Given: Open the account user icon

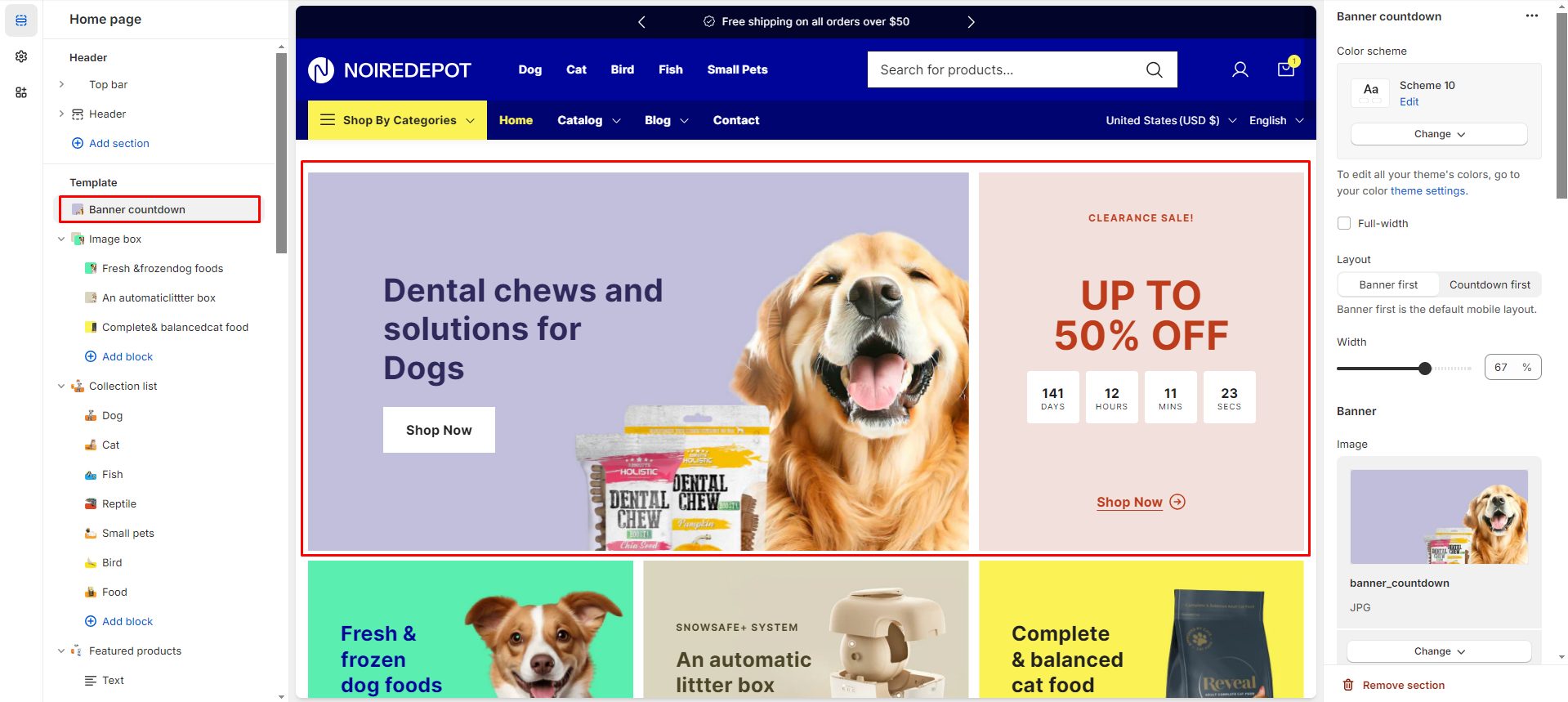Looking at the screenshot, I should click(1240, 69).
